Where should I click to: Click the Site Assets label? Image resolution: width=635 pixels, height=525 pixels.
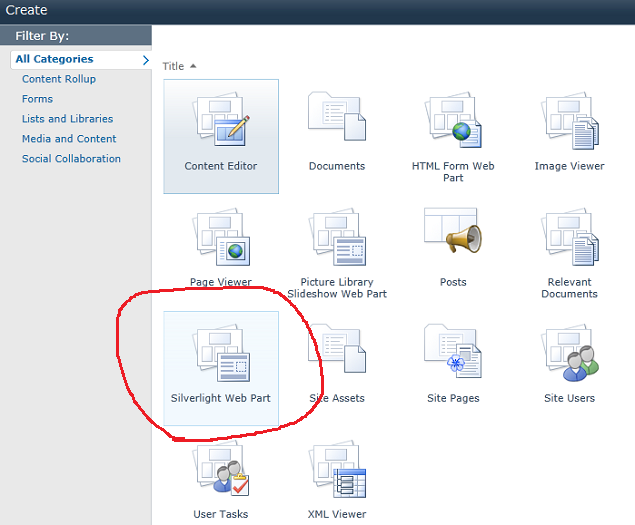(x=337, y=398)
